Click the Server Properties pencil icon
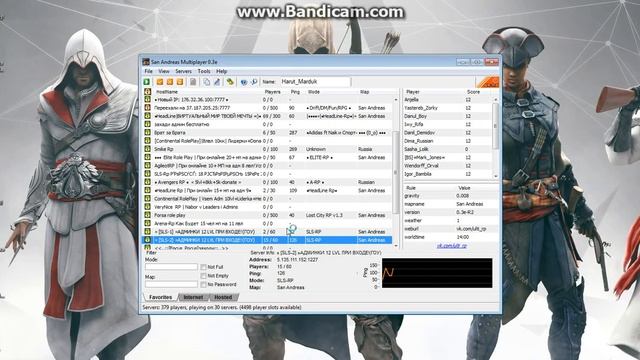Viewport: 640px width, 360px height. (x=217, y=82)
